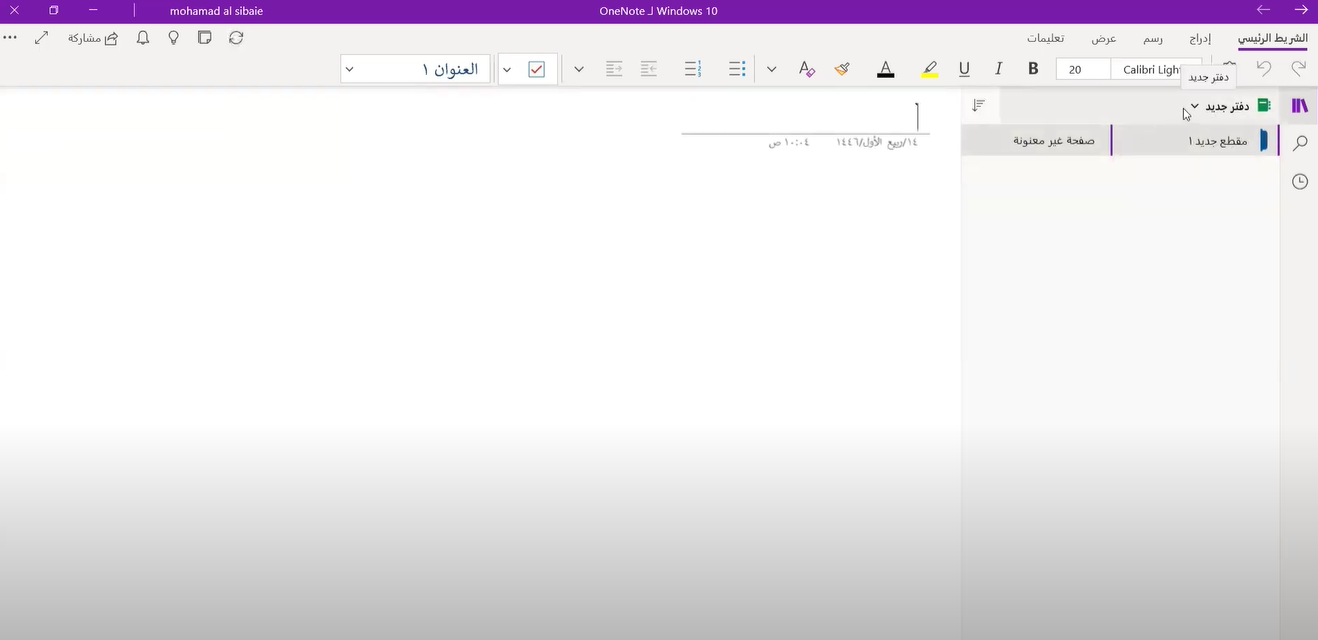Clear formatting with the eraser-A icon
The width and height of the screenshot is (1318, 640).
tap(806, 69)
